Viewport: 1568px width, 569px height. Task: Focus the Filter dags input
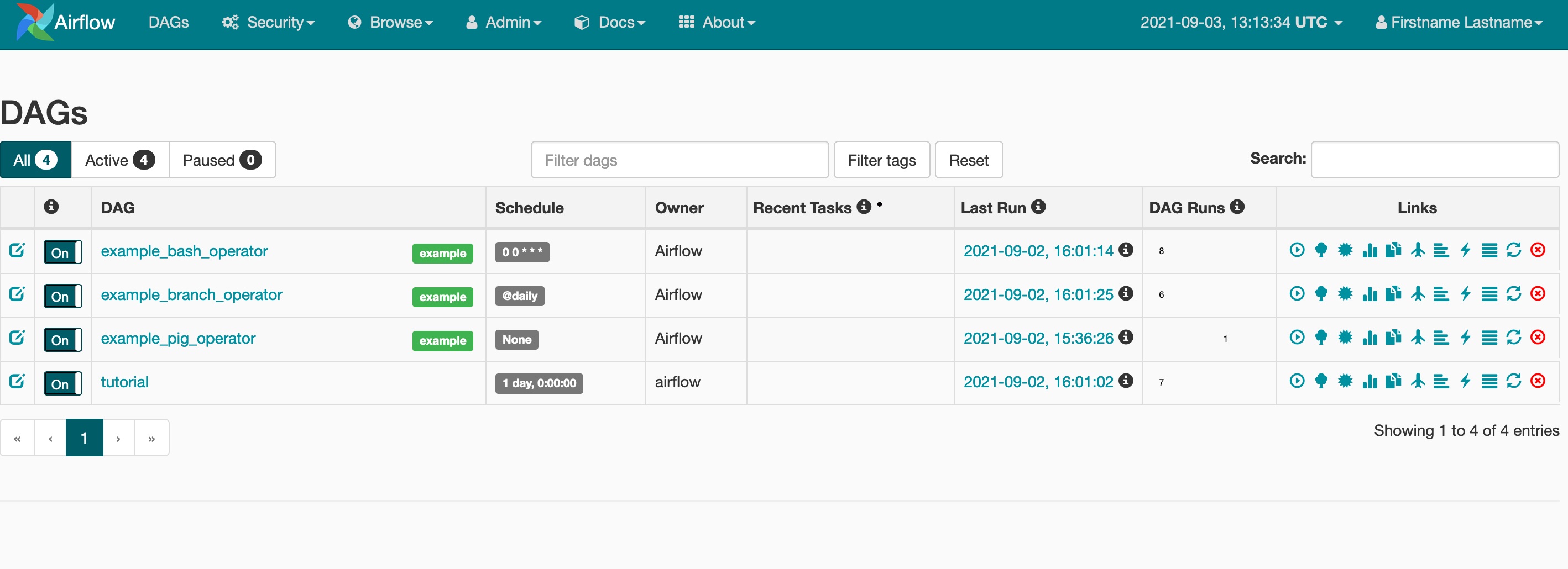point(680,160)
